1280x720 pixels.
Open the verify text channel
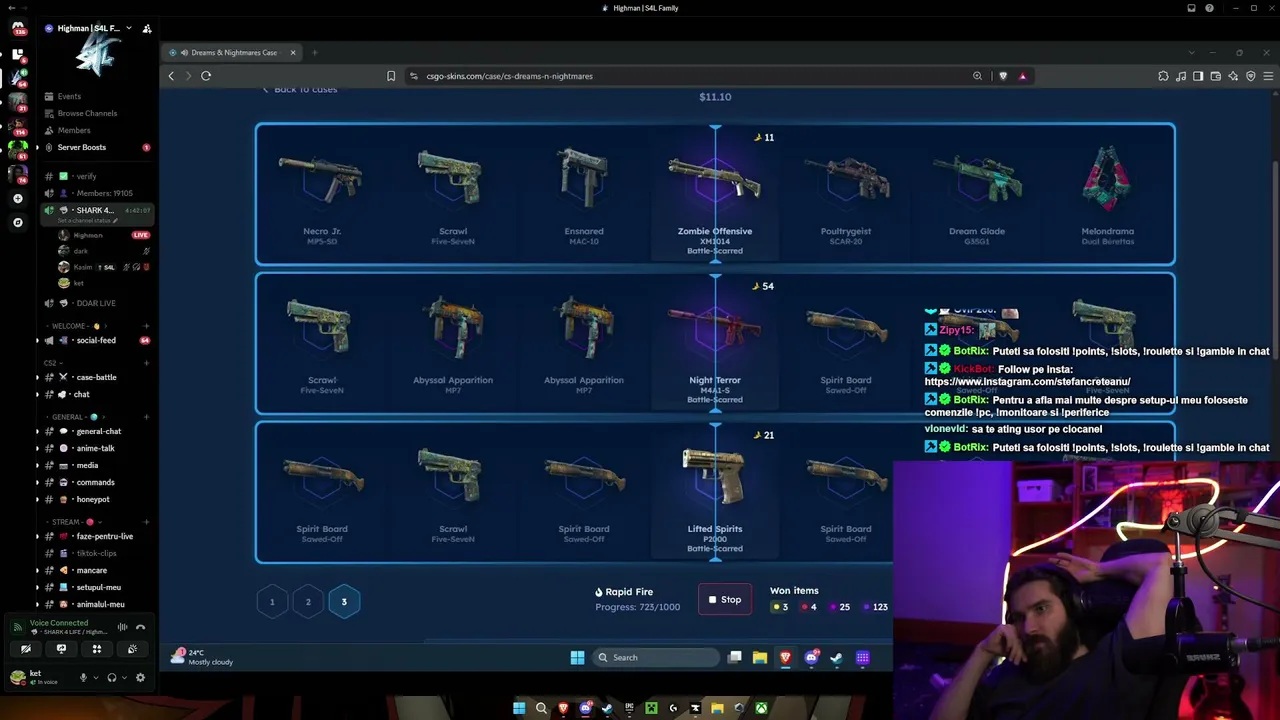(x=96, y=176)
